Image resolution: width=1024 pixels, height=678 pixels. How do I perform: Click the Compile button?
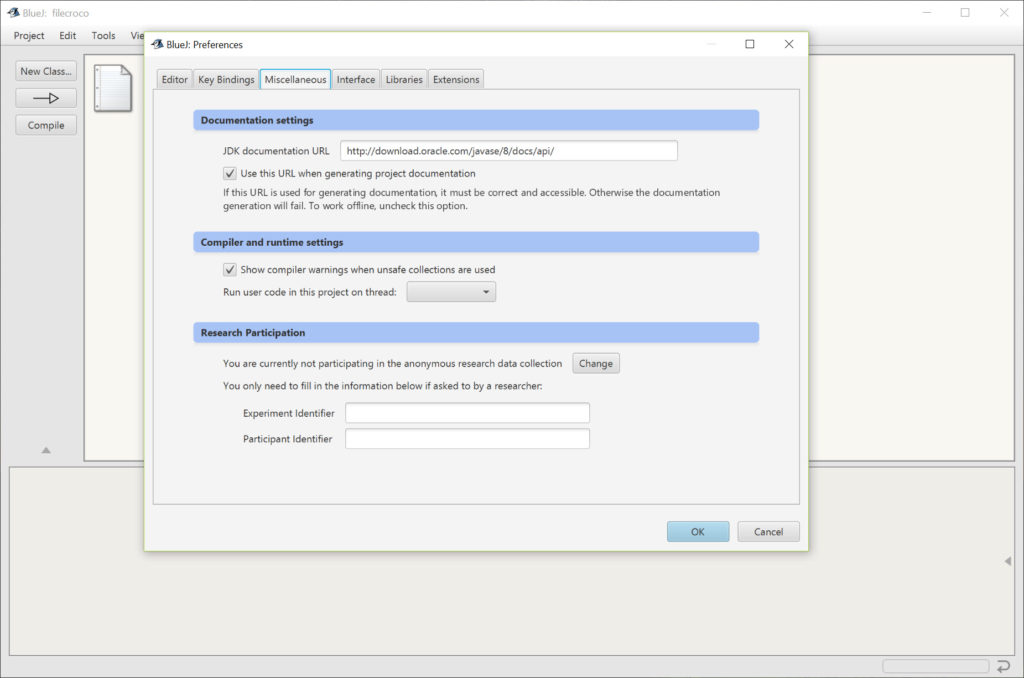click(x=46, y=125)
